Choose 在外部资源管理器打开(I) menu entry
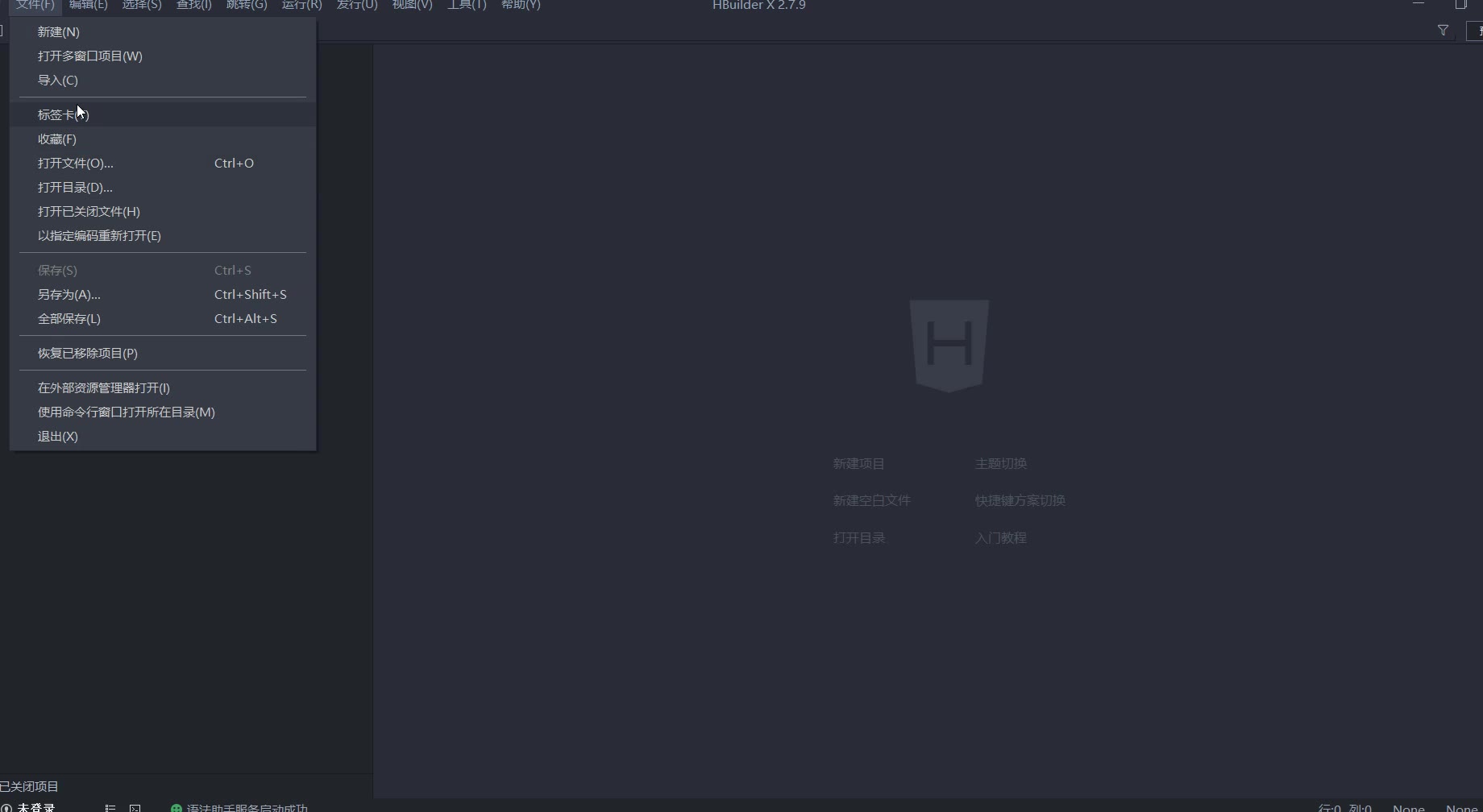 tap(163, 388)
